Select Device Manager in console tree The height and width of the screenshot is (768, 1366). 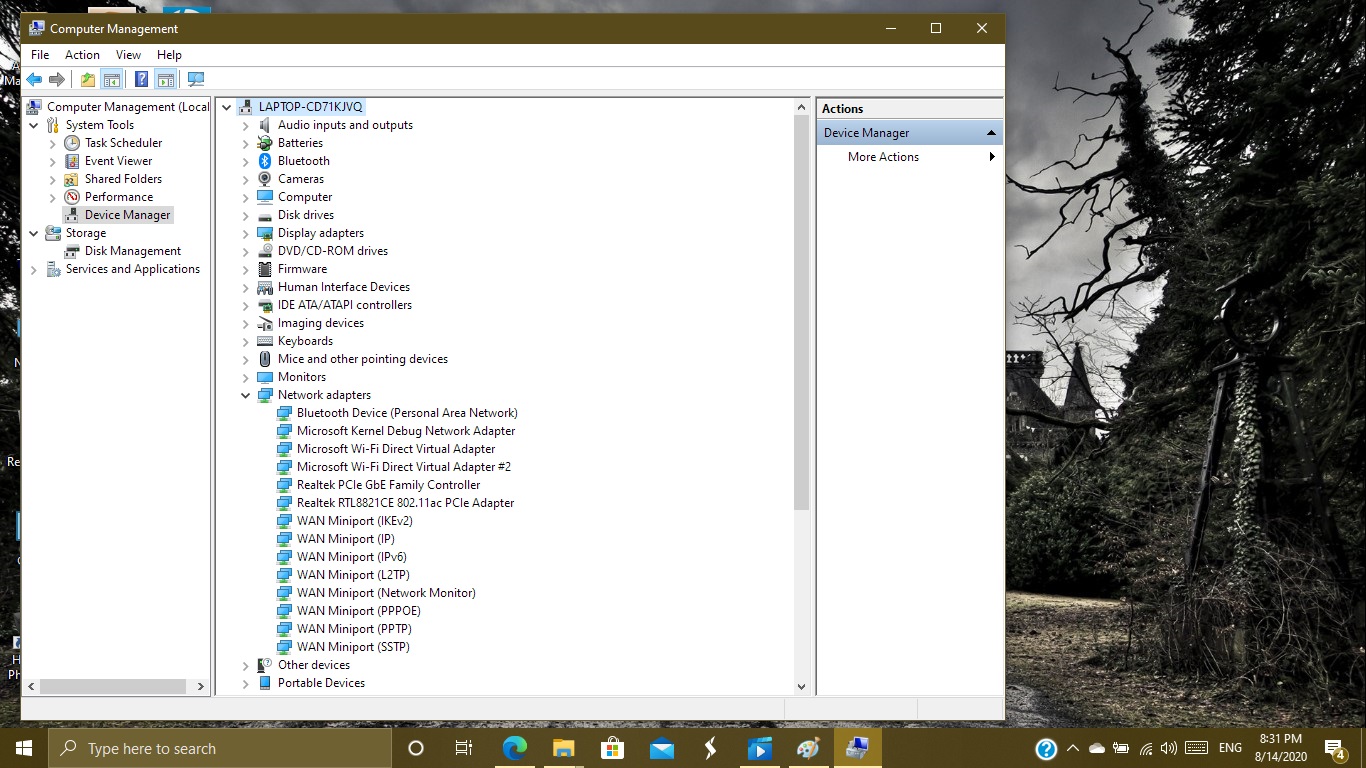[128, 215]
